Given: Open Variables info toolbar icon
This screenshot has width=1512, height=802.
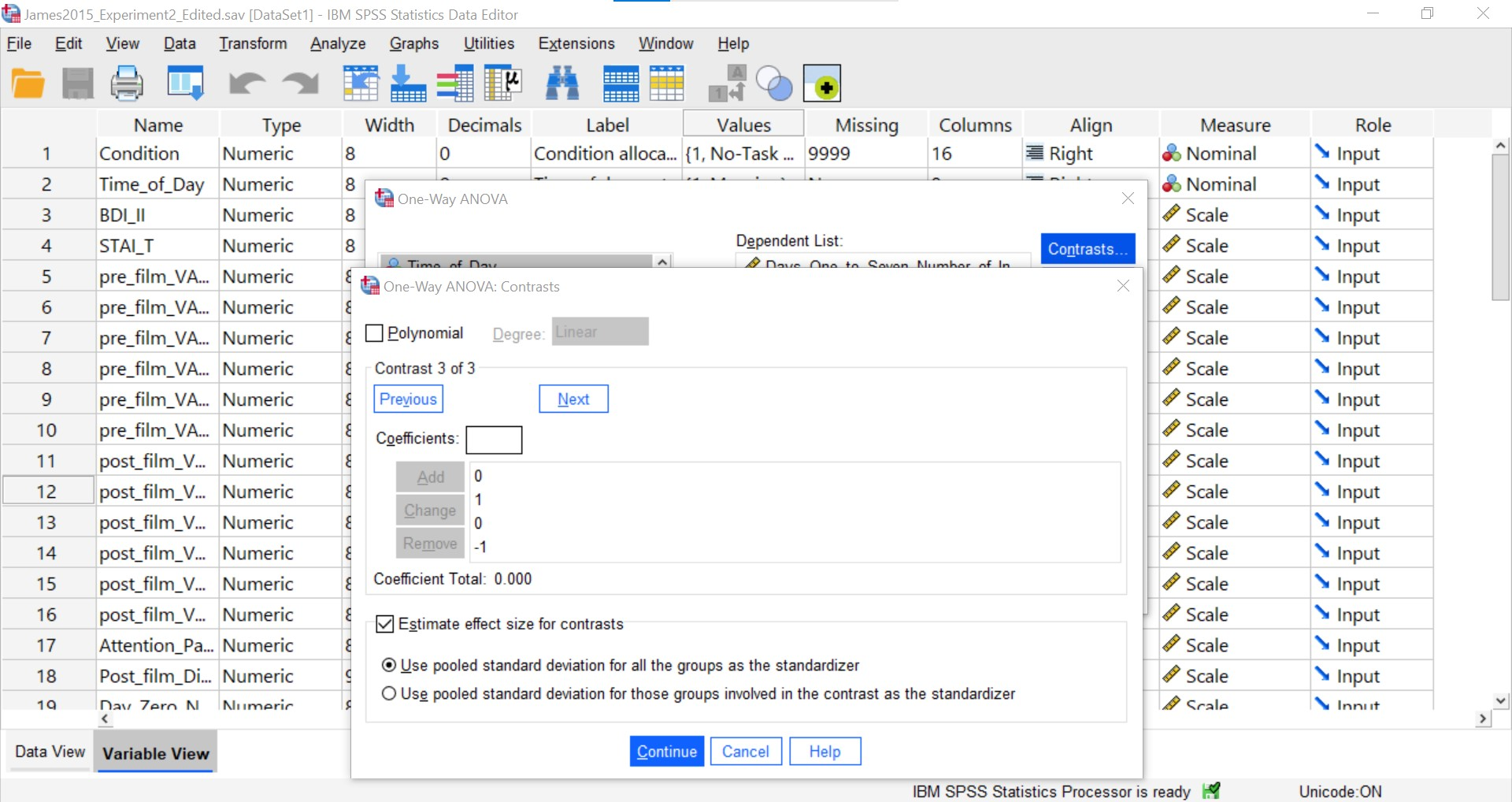Looking at the screenshot, I should tap(455, 84).
